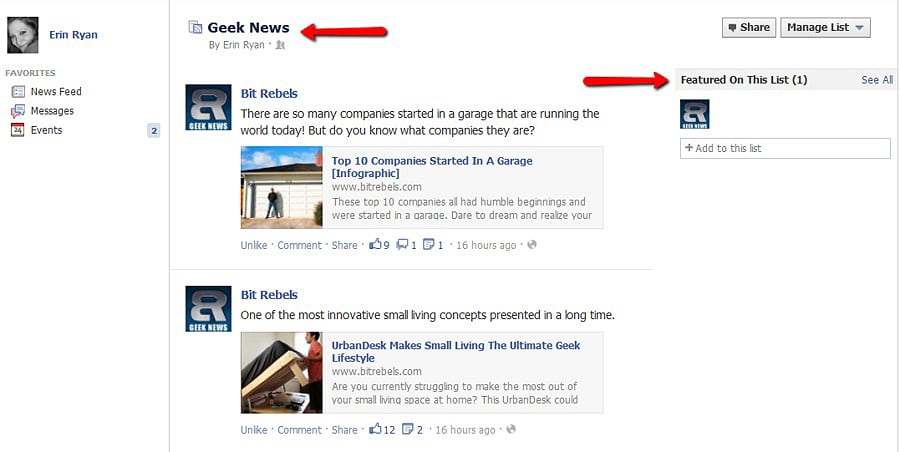Click the shares count icon on garage post
Image resolution: width=900 pixels, height=452 pixels.
point(433,245)
